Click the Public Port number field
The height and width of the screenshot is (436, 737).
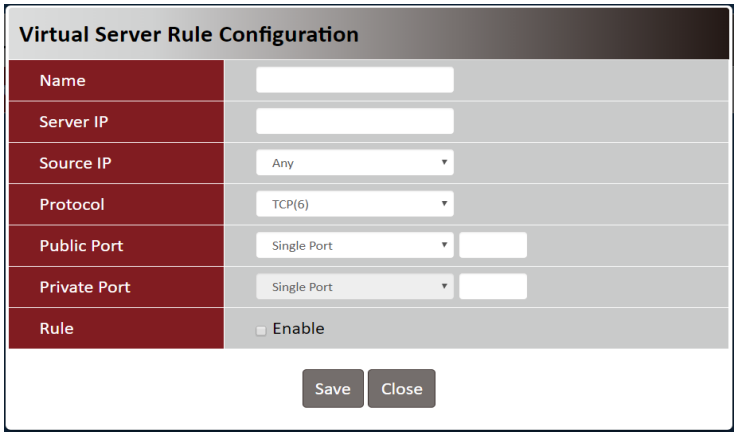pos(492,245)
